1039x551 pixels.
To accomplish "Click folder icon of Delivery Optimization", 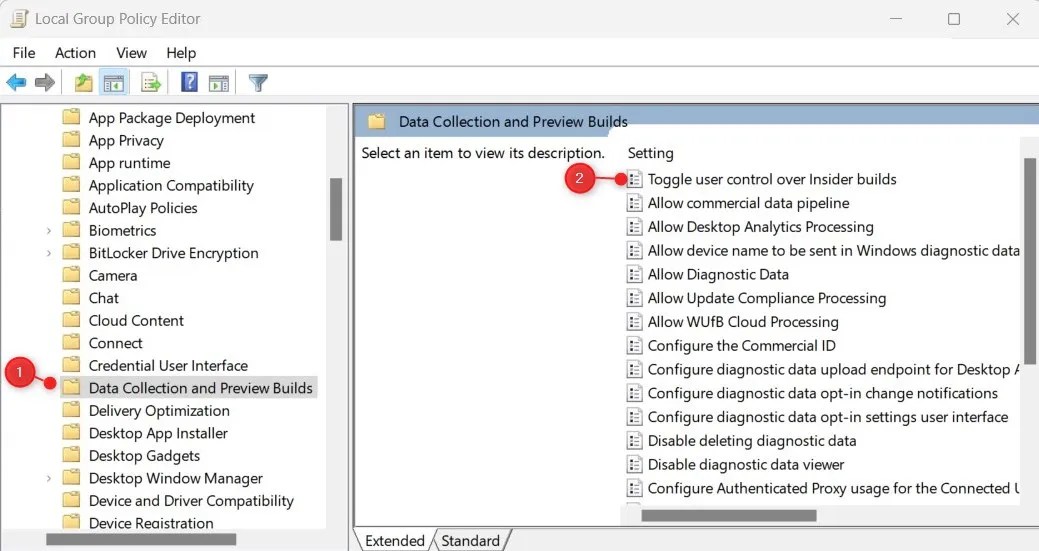I will click(71, 411).
